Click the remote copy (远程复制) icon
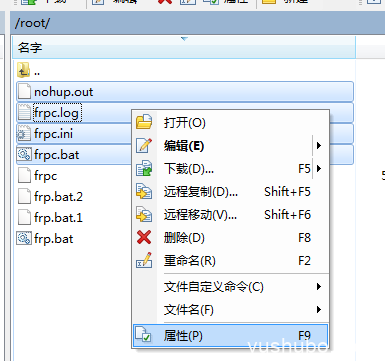Viewport: 385px width, 361px height. 144,191
